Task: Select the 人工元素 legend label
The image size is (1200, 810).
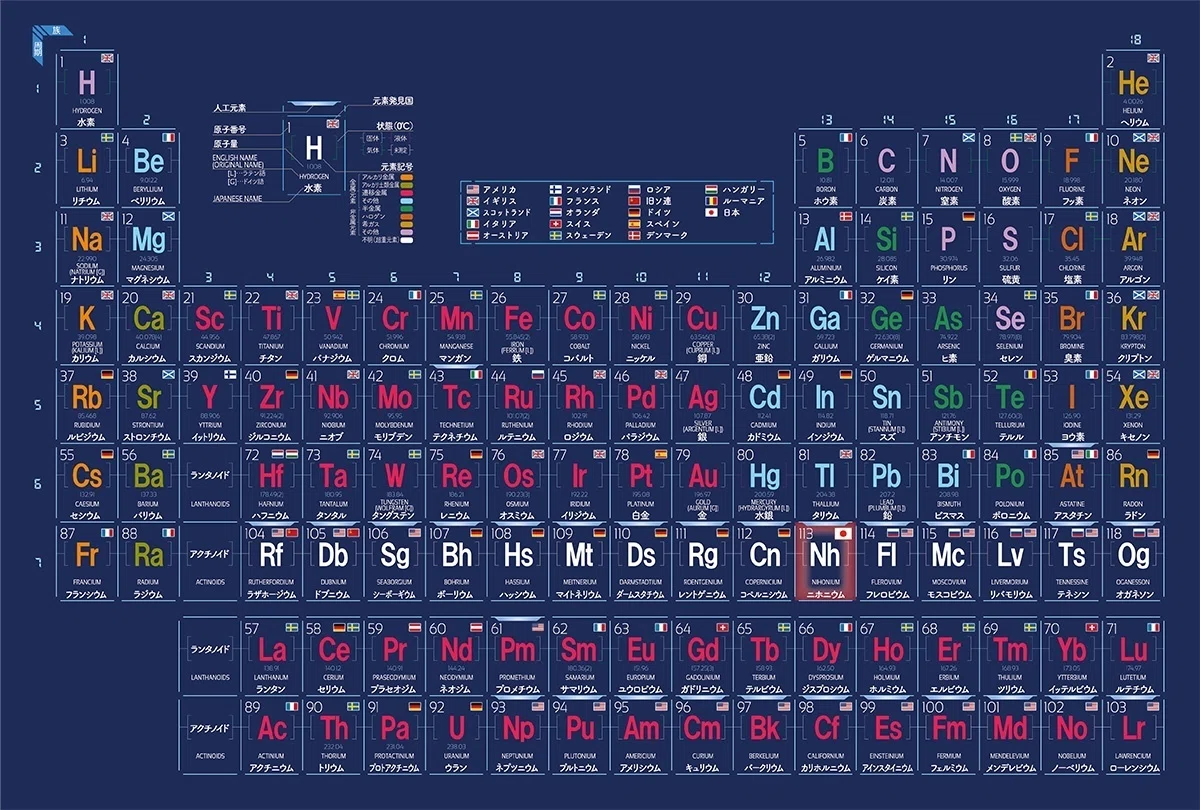Action: coord(229,107)
